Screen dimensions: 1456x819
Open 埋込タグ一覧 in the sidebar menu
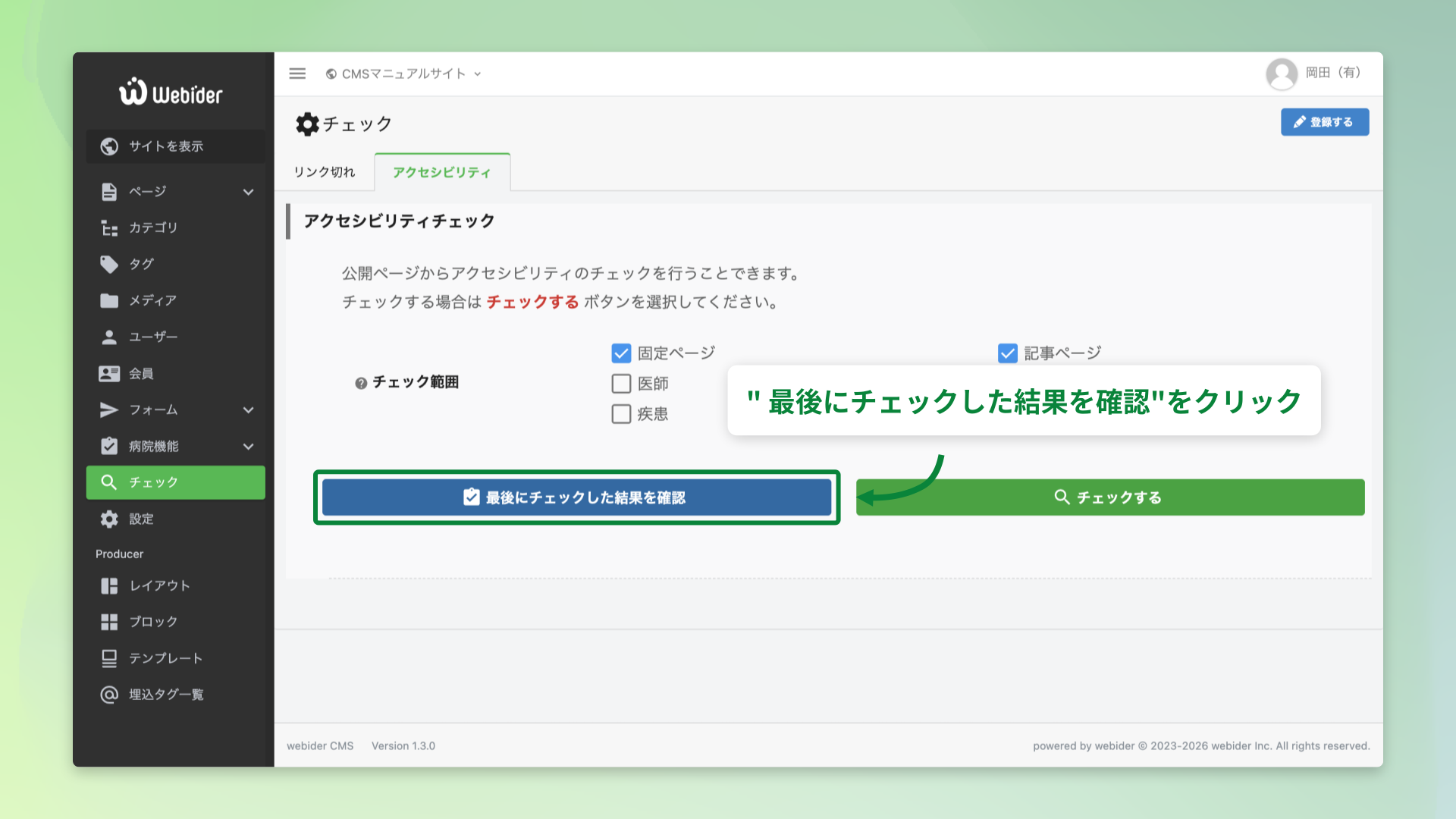pyautogui.click(x=176, y=695)
